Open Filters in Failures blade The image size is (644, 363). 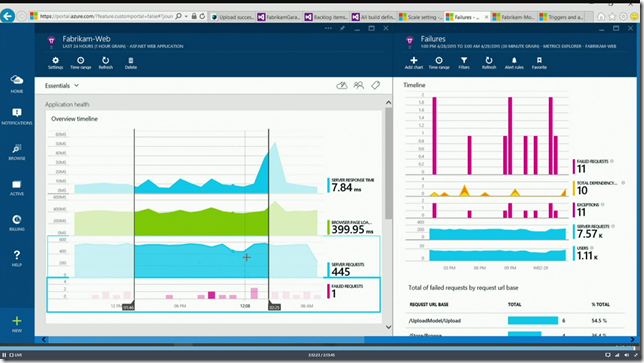coord(464,63)
